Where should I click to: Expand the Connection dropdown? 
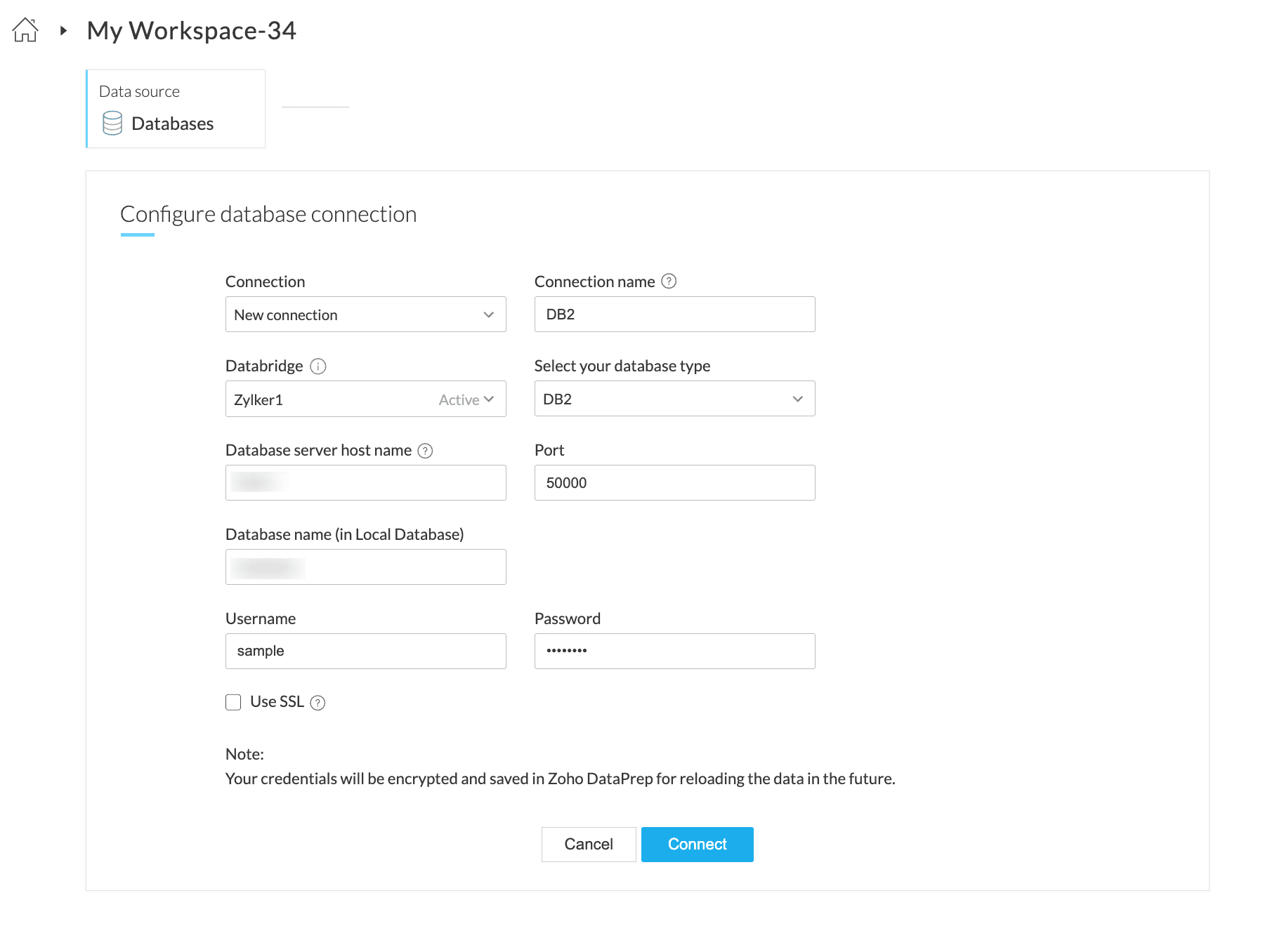(x=365, y=315)
